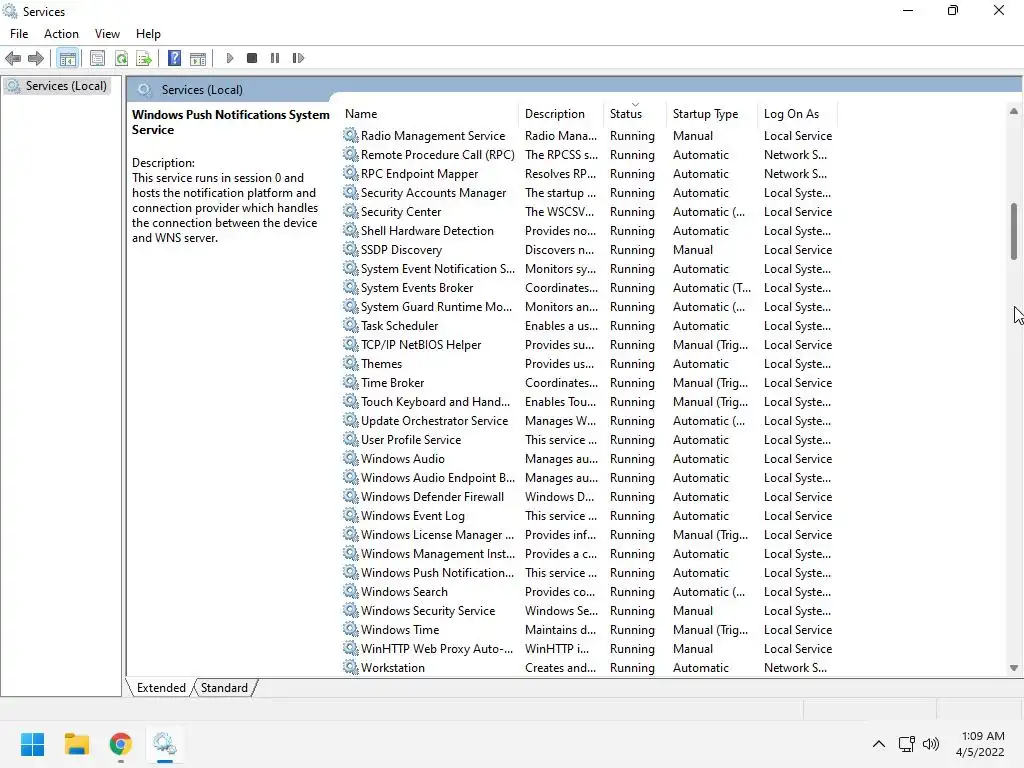Viewport: 1024px width, 768px height.
Task: Switch to the Standard tab
Action: click(x=224, y=688)
